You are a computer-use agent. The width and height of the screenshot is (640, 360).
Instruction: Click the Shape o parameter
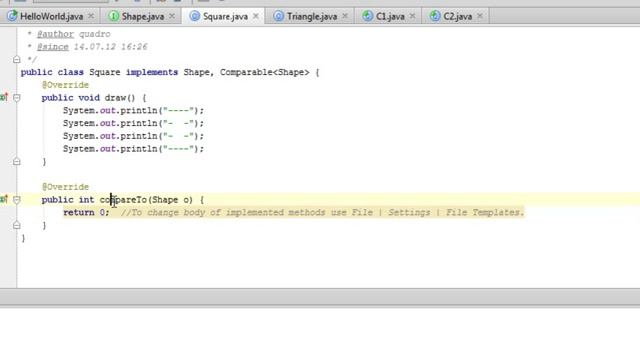pyautogui.click(x=170, y=200)
